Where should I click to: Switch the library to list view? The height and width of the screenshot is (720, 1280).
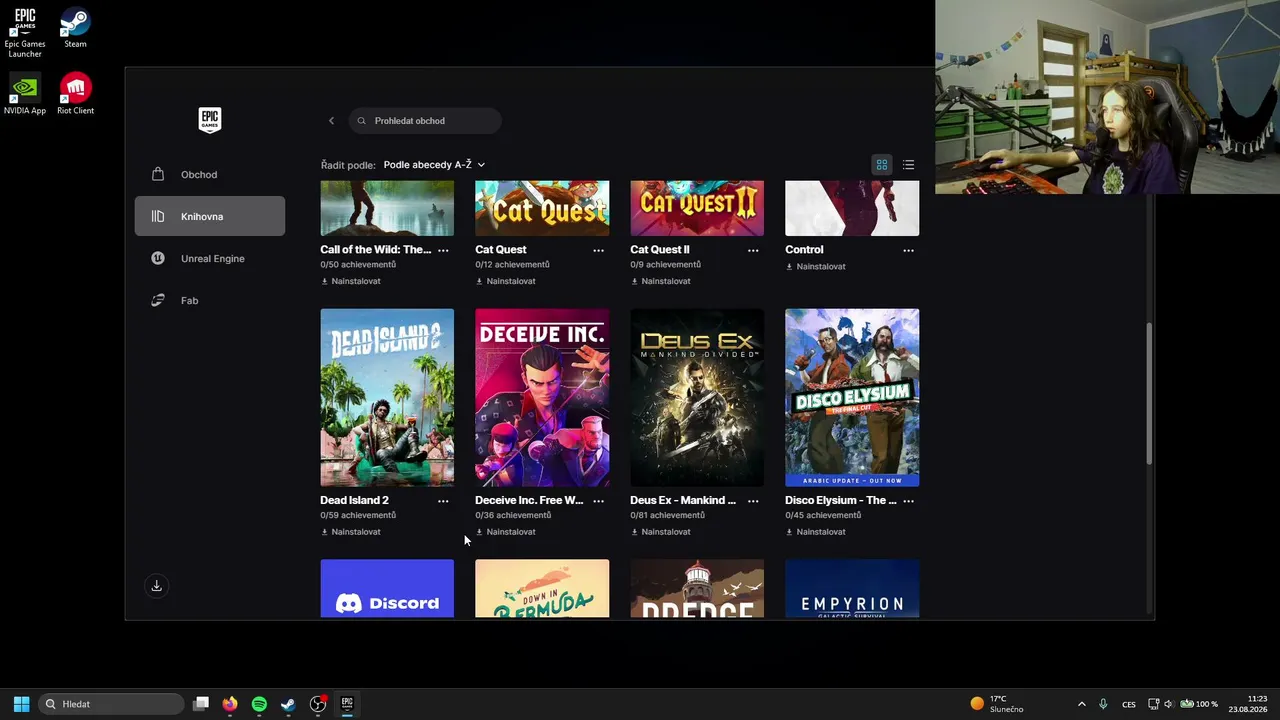(x=908, y=165)
